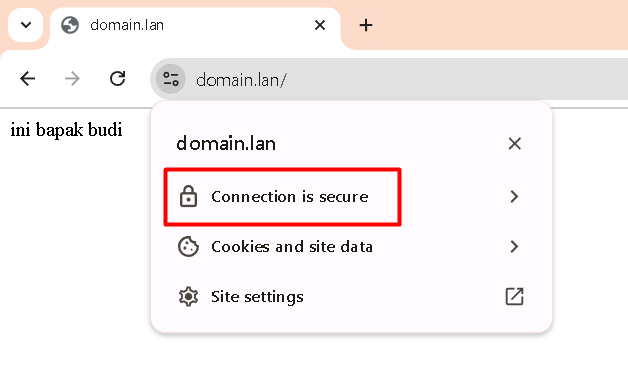Open the site information tune icon
This screenshot has height=374, width=628.
(x=171, y=79)
